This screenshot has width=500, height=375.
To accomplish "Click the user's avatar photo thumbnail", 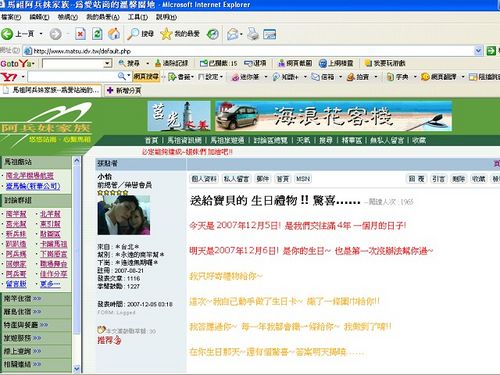I will click(x=124, y=215).
